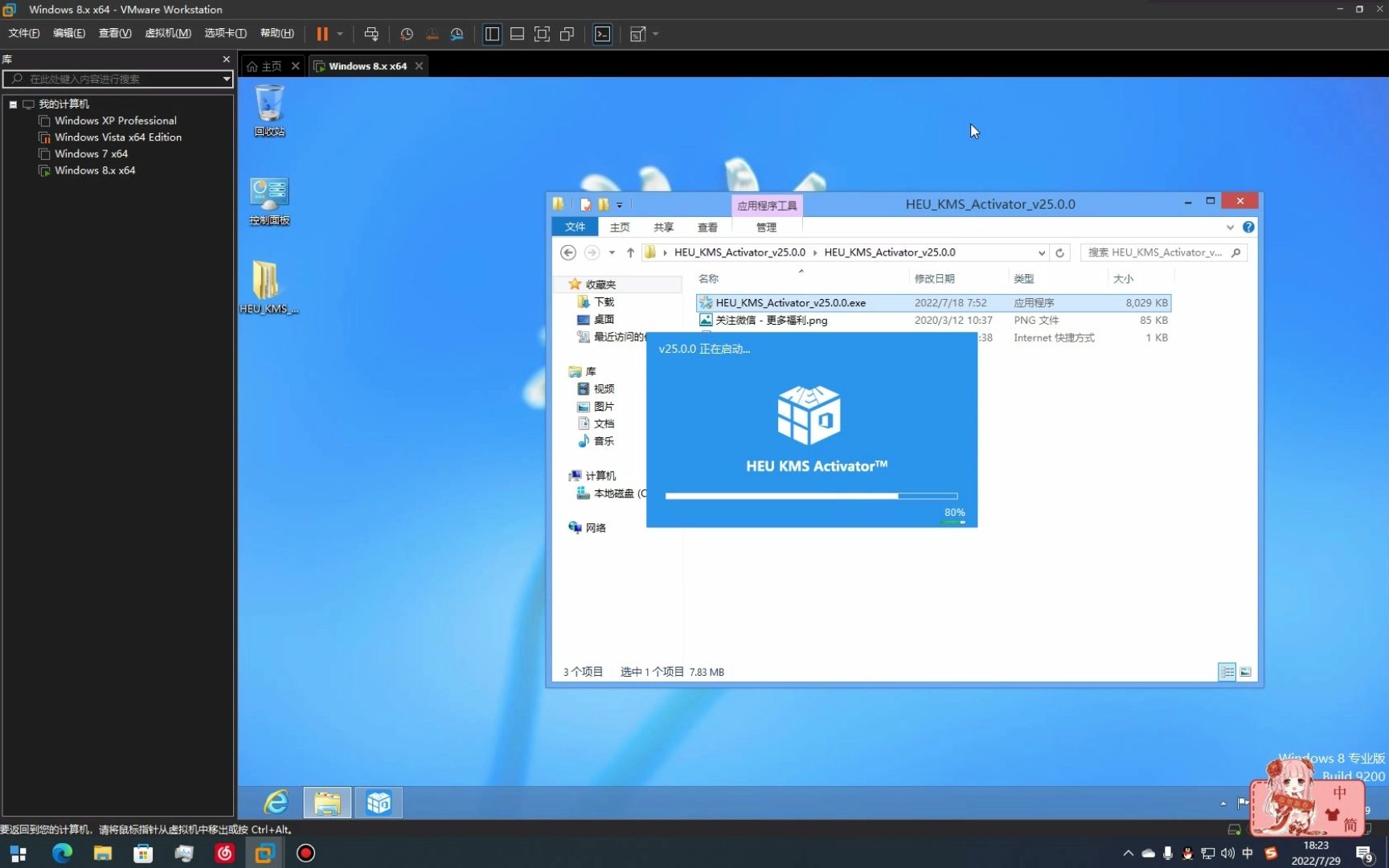Toggle the thumbnail bar view in VMware
Viewport: 1389px width, 868px height.
517,34
